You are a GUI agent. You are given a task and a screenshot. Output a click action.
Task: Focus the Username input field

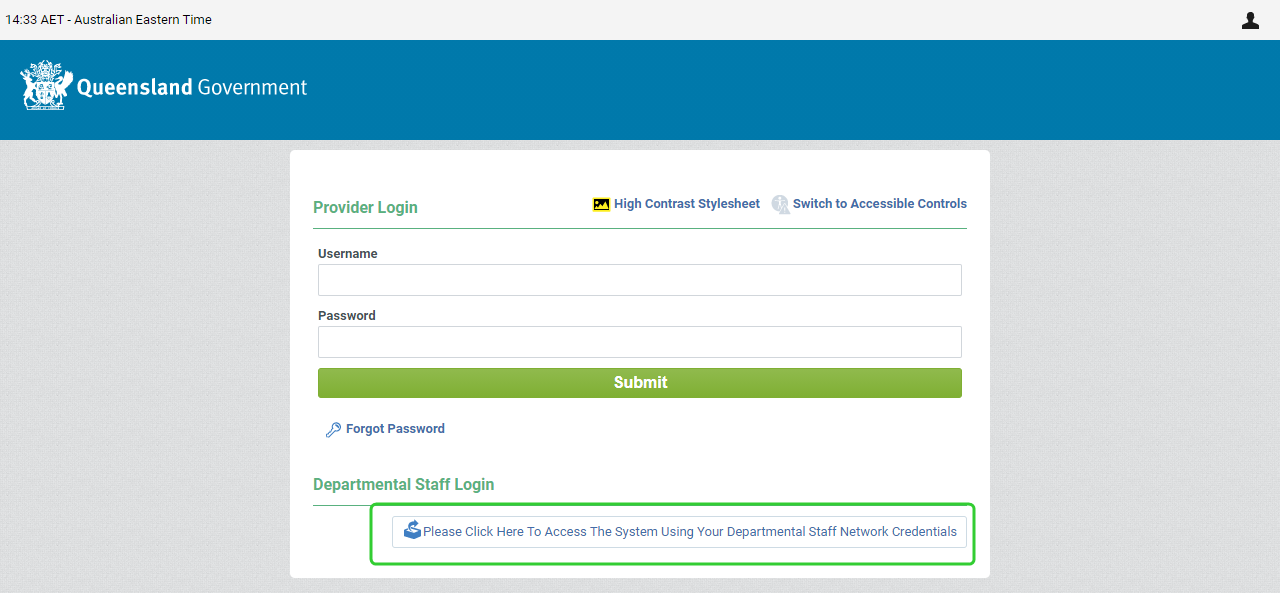tap(640, 280)
